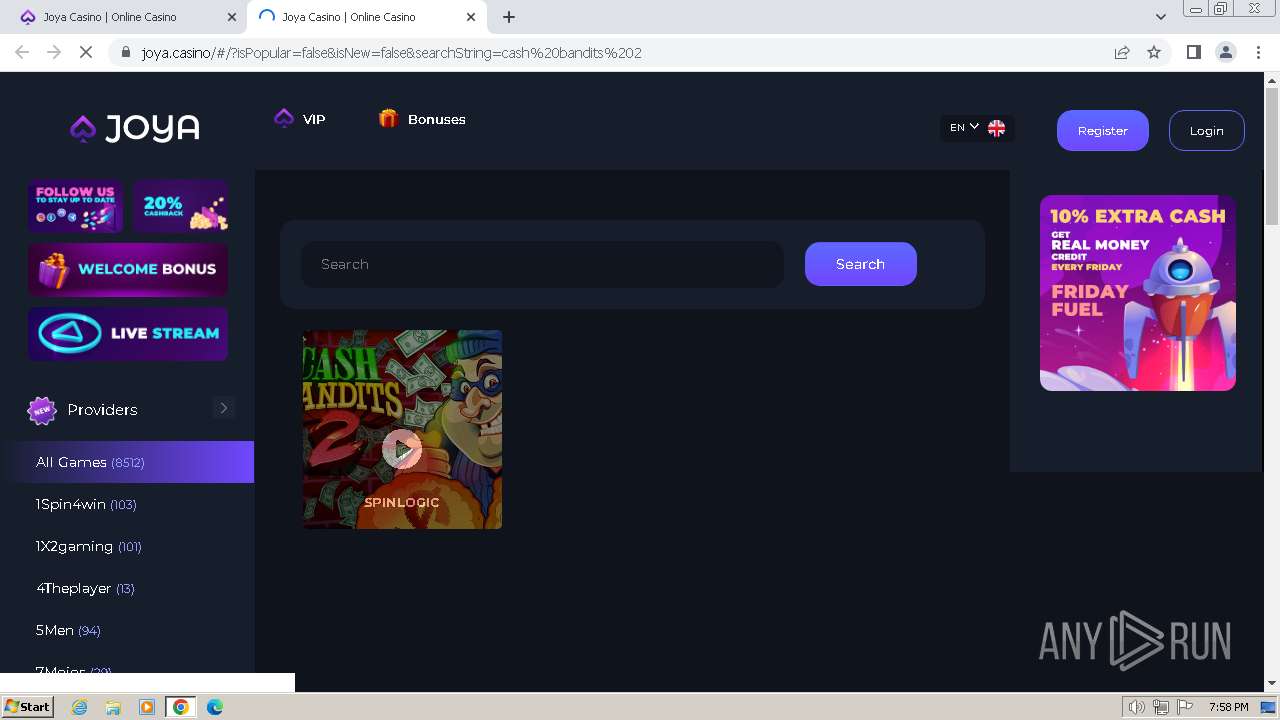Open File Explorer from taskbar
The image size is (1280, 720).
coord(113,707)
